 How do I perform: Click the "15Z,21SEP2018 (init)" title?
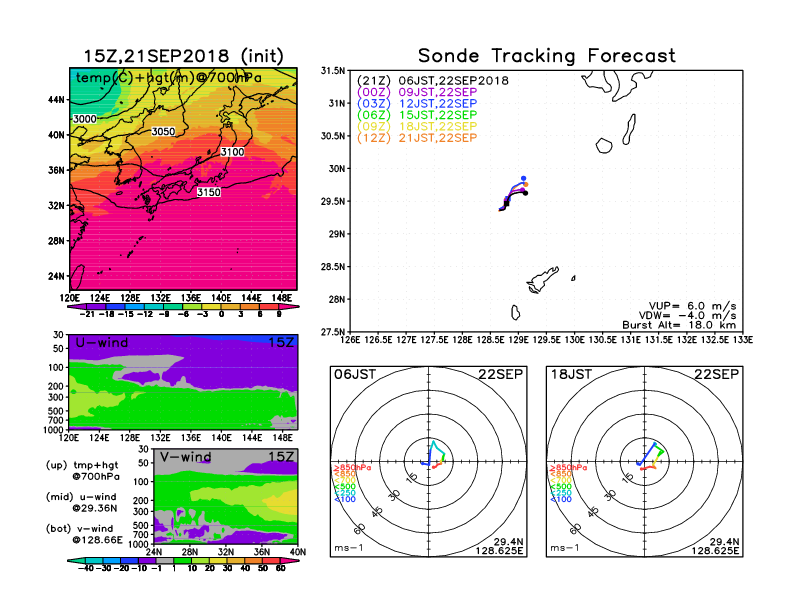[x=184, y=56]
